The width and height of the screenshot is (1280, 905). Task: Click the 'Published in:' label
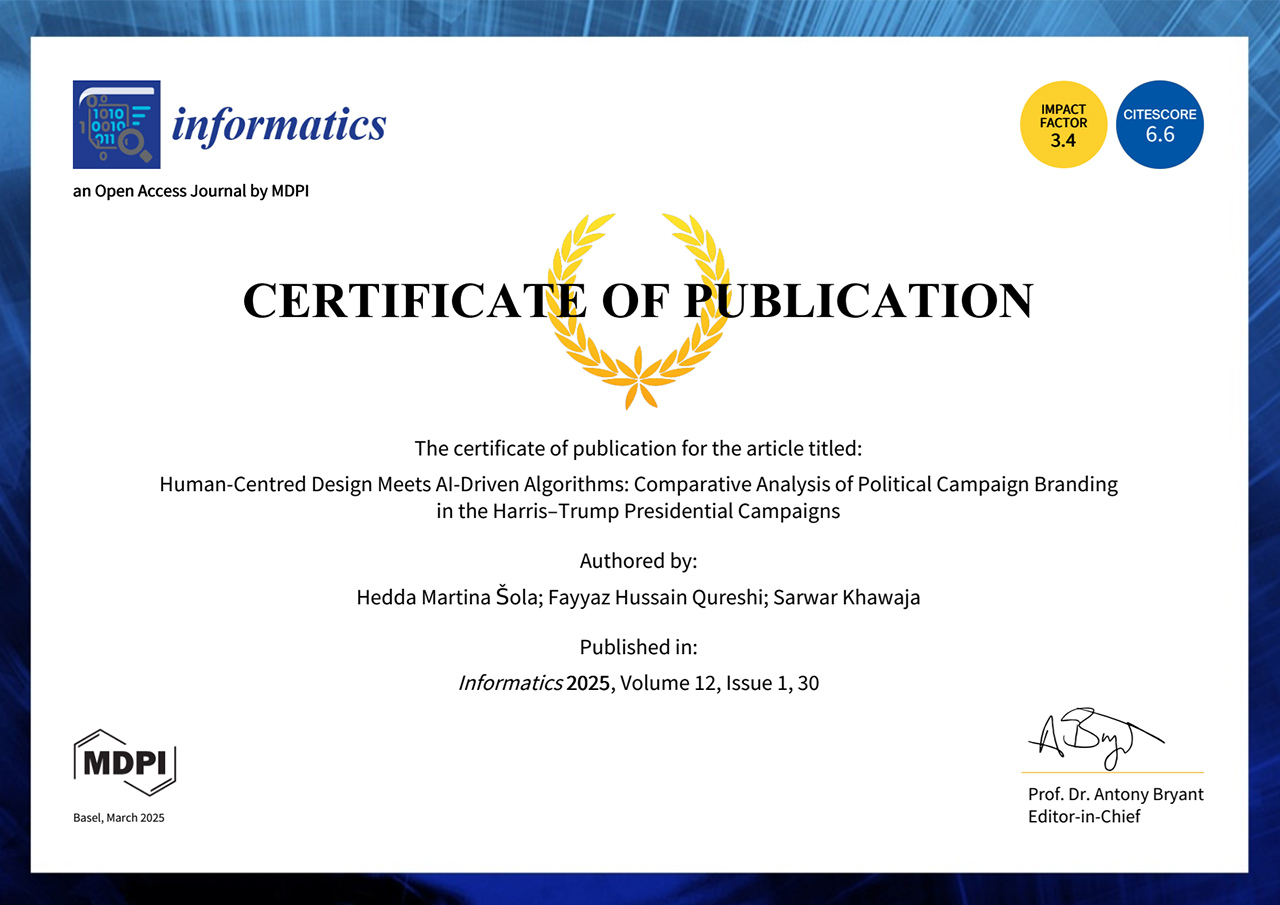(x=638, y=647)
